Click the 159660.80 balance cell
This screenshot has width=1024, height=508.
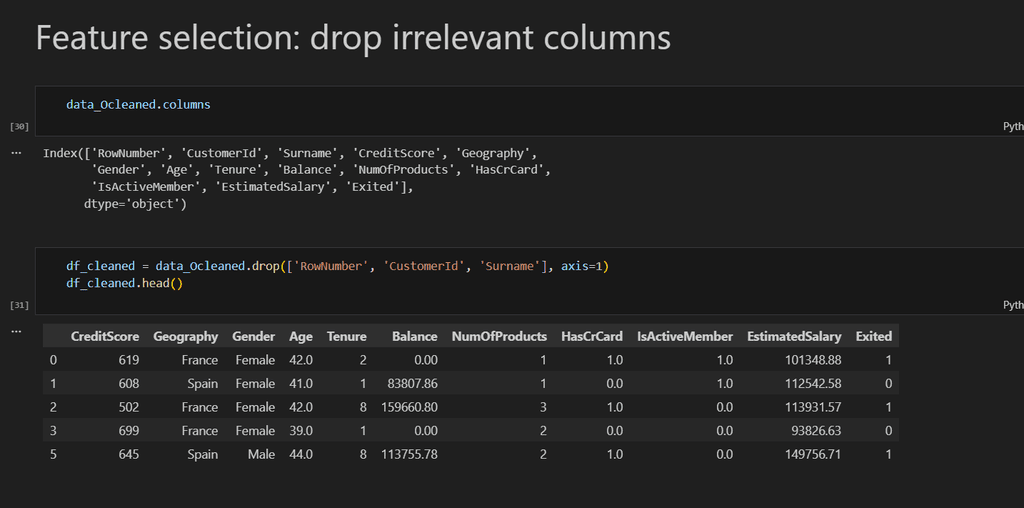[409, 407]
